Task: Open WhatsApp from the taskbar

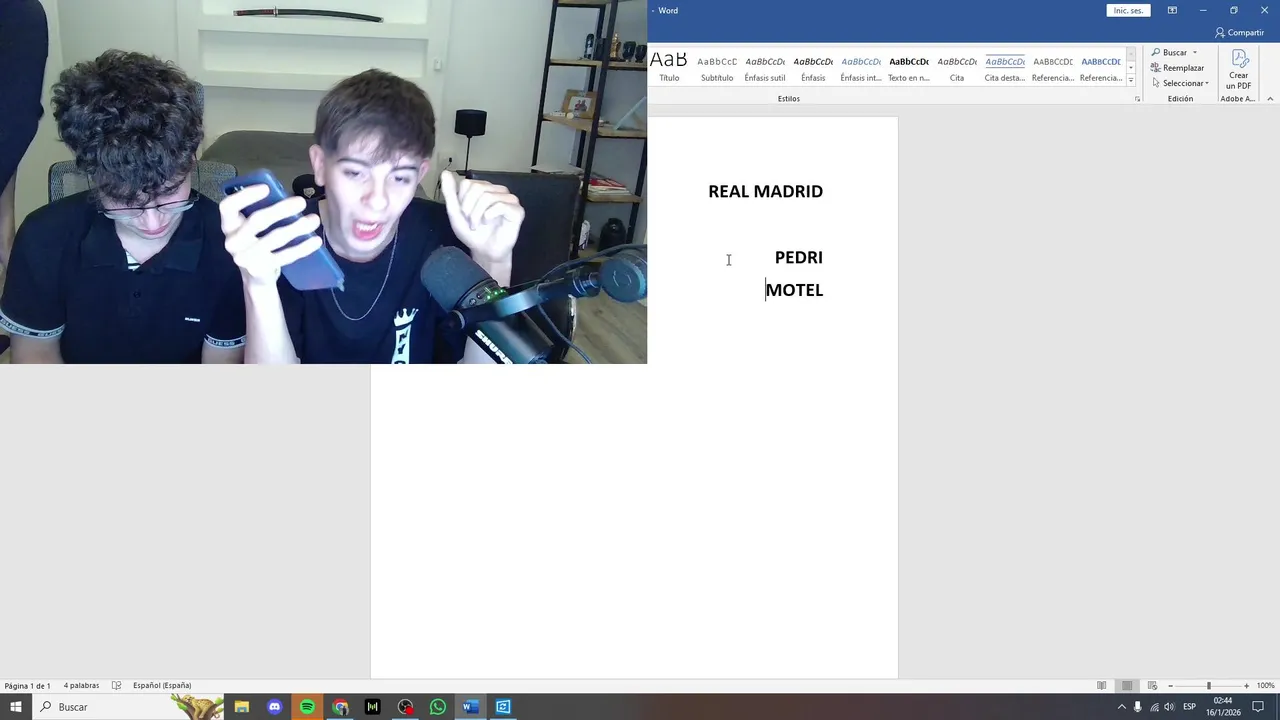Action: [x=438, y=707]
